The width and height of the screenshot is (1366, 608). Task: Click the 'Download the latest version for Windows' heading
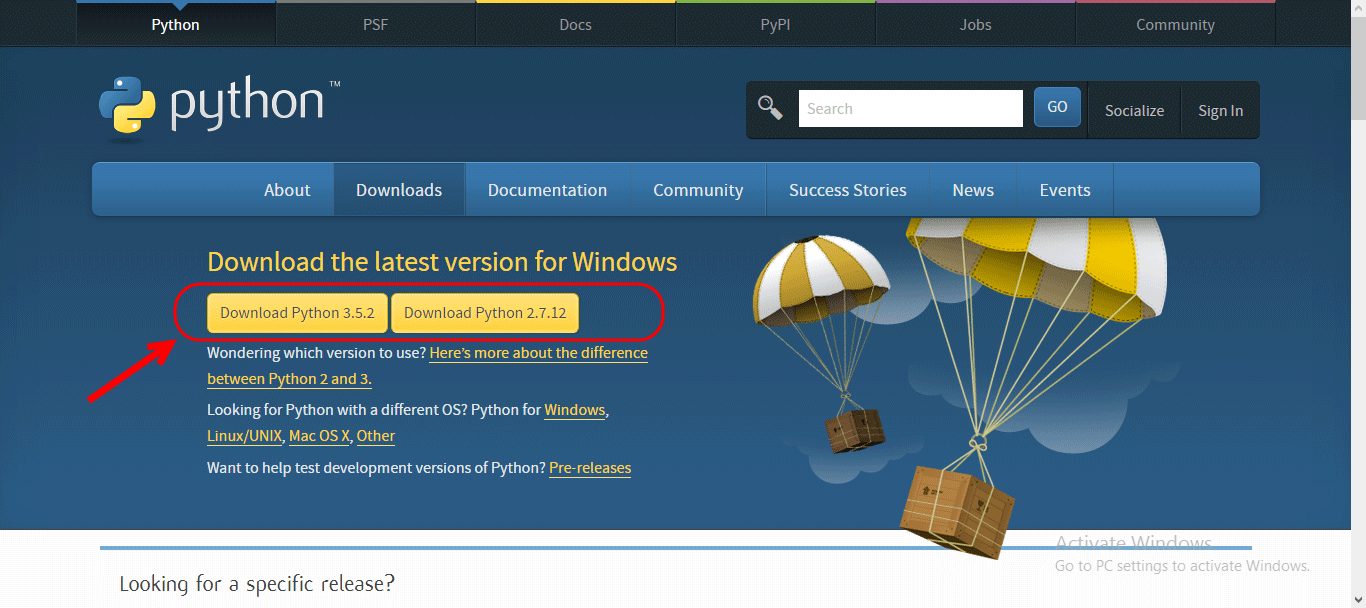442,262
